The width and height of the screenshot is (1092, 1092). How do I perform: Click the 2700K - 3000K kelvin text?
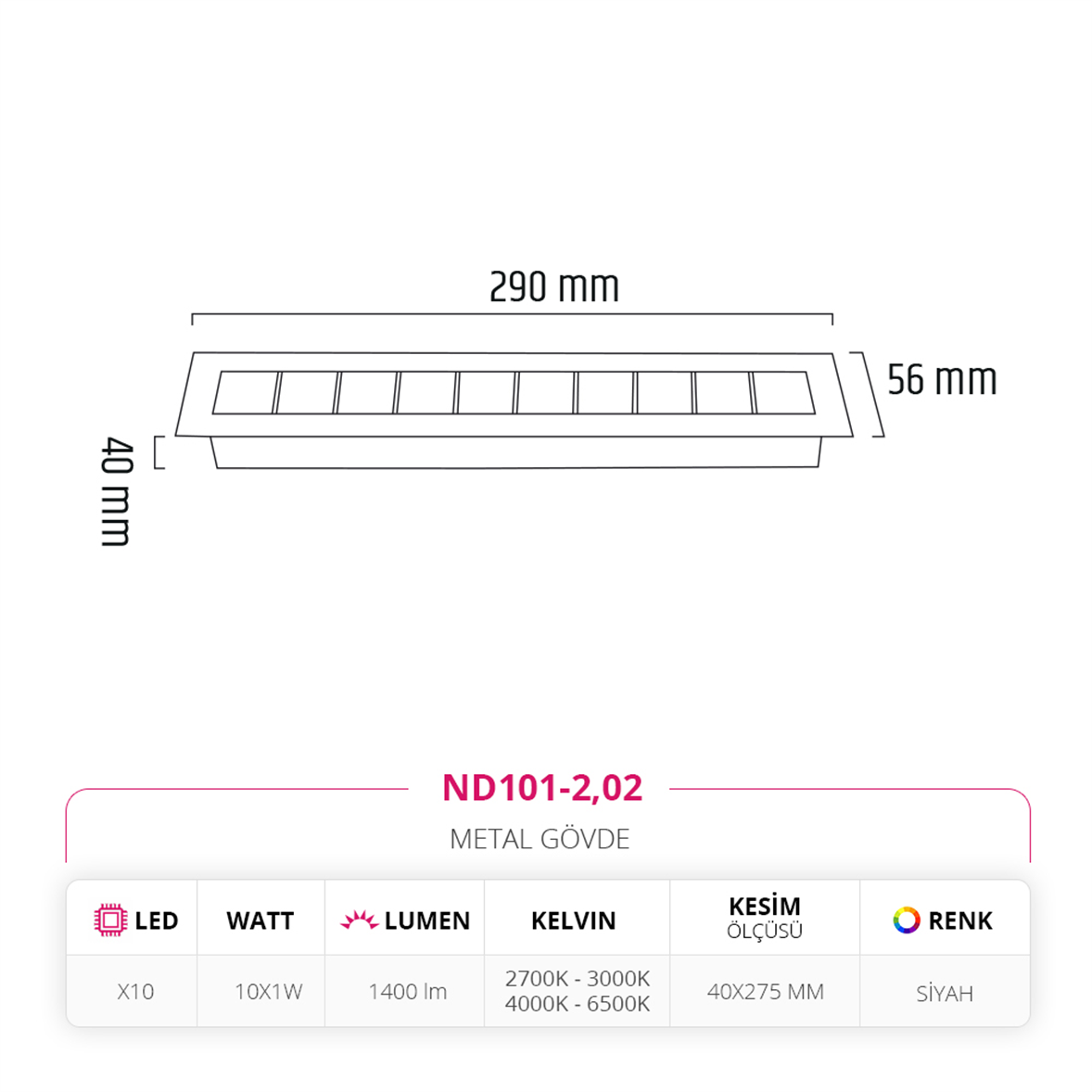pyautogui.click(x=578, y=979)
